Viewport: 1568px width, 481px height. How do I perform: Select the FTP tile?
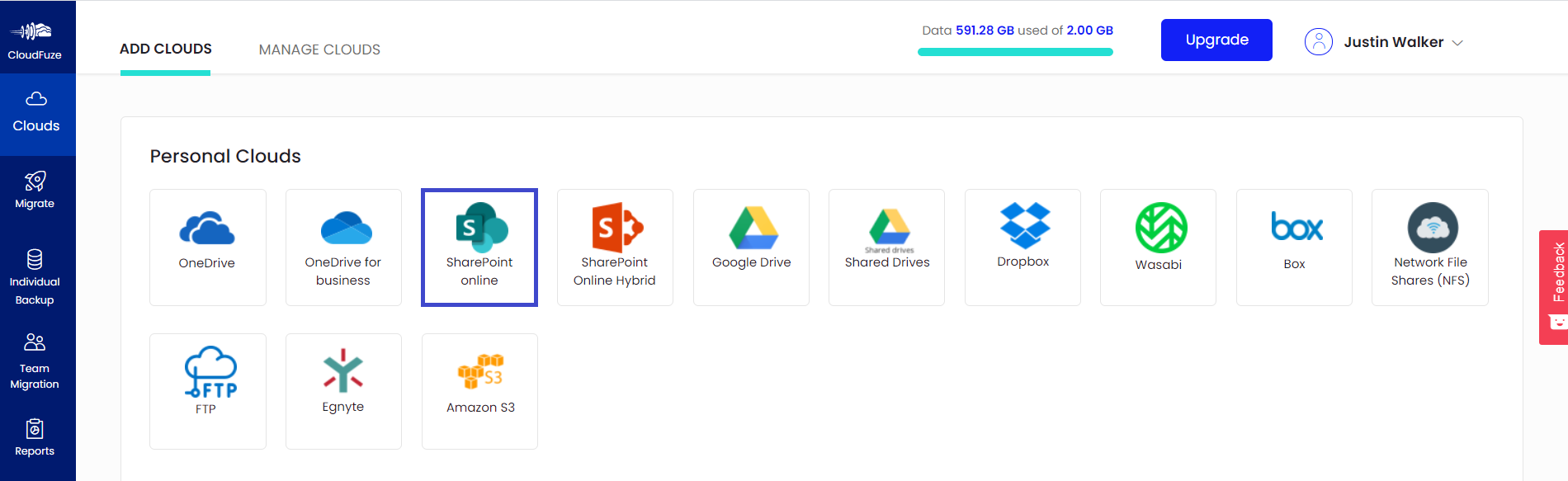[207, 391]
